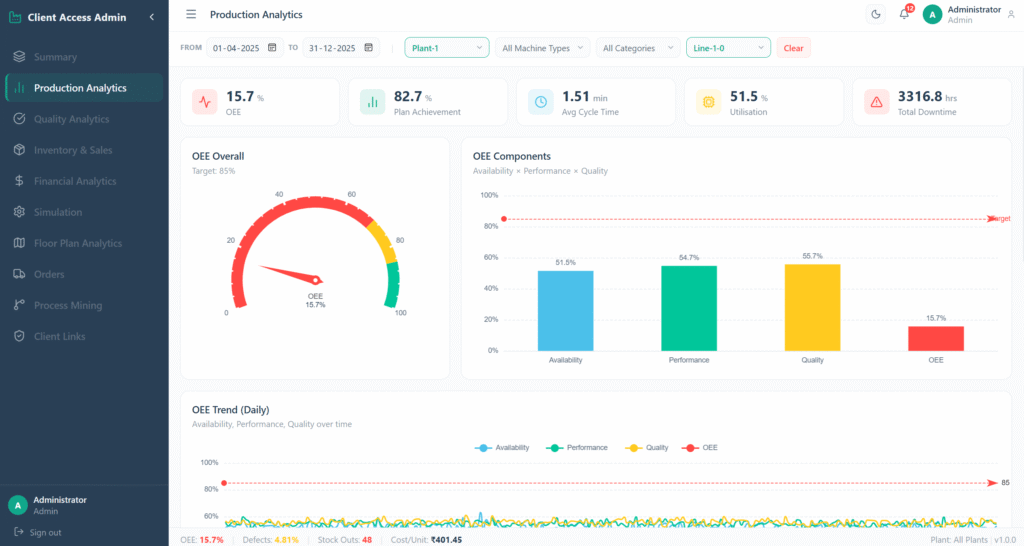Screen dimensions: 1024x546
Task: Click 'Stock Outs: 48' in status bar
Action: point(345,540)
